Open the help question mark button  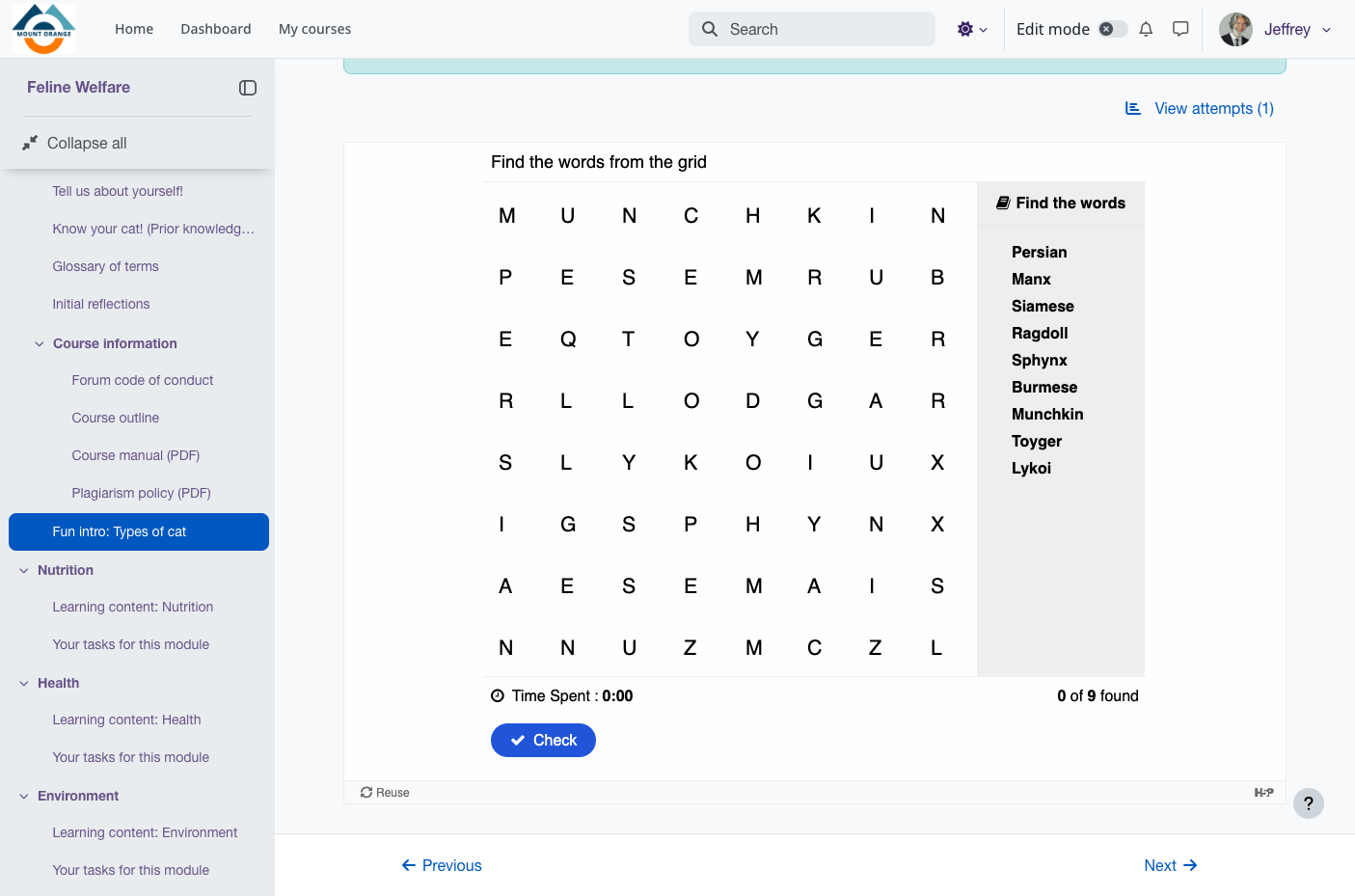[1309, 803]
